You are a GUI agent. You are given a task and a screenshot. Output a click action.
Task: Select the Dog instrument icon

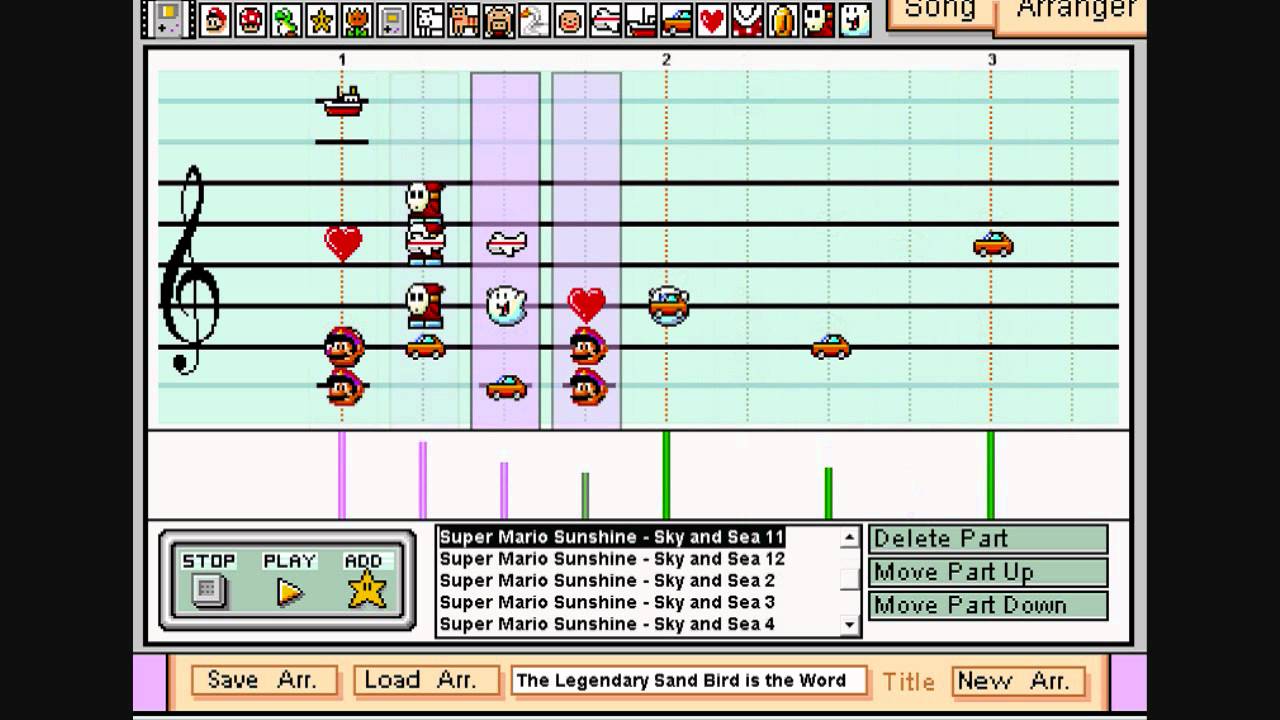pyautogui.click(x=428, y=20)
